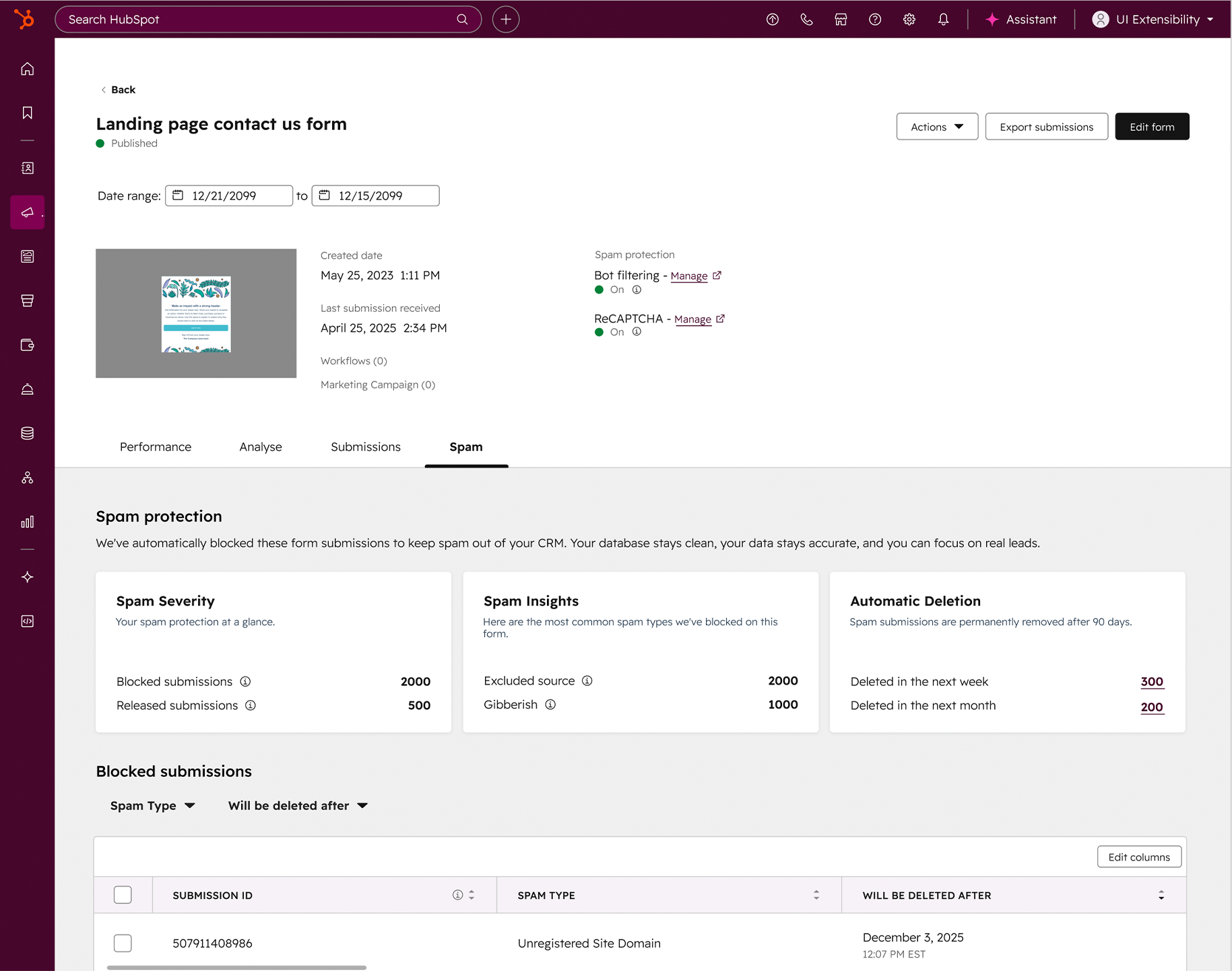Open the Content sidebar icon
The width and height of the screenshot is (1232, 971).
(x=28, y=256)
